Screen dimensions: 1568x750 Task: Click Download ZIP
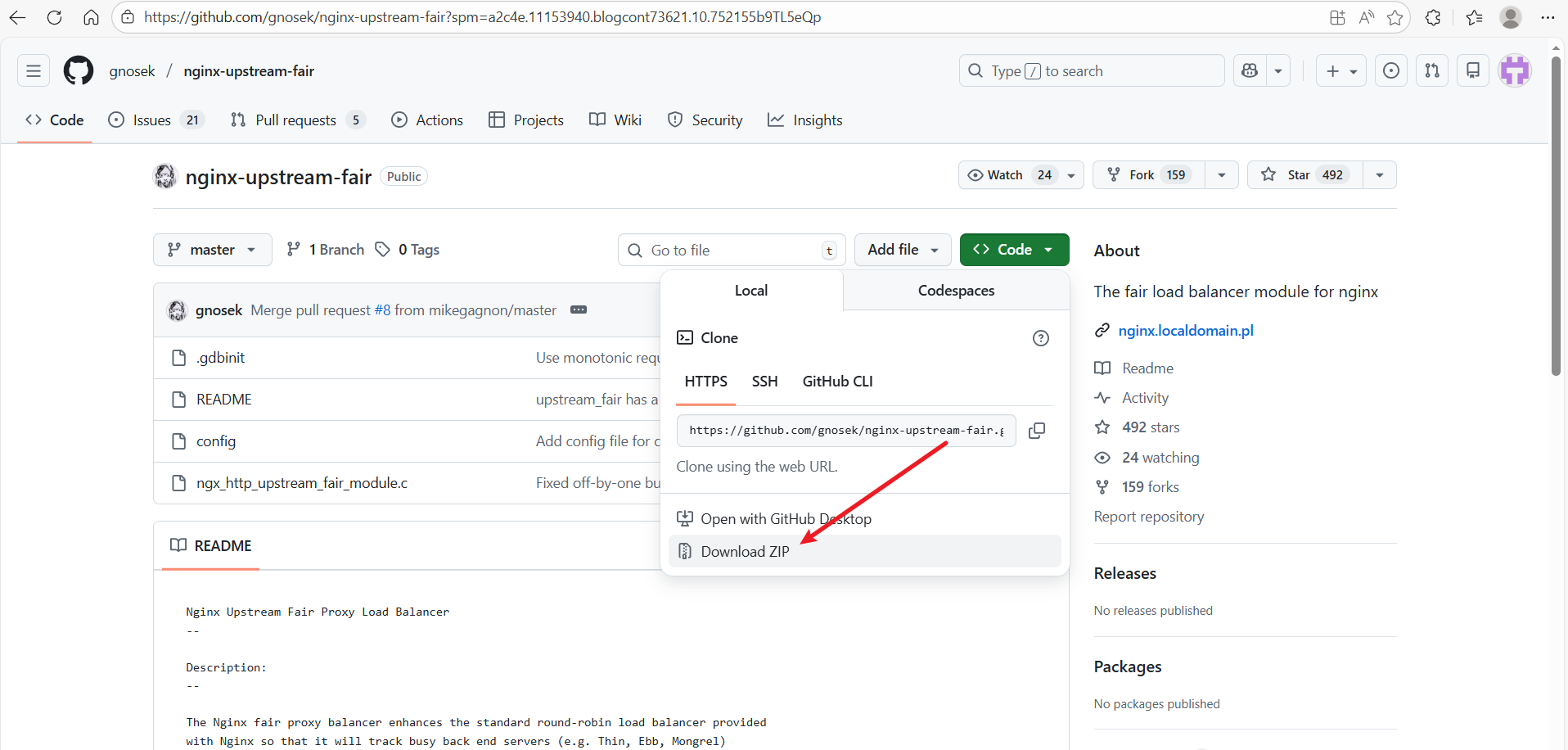[745, 552]
